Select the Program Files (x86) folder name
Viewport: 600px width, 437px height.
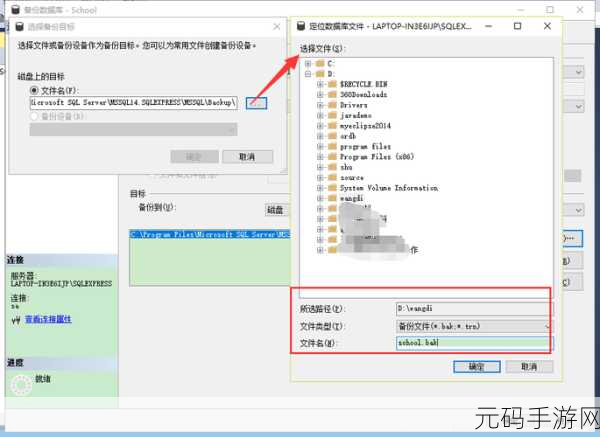pyautogui.click(x=377, y=157)
